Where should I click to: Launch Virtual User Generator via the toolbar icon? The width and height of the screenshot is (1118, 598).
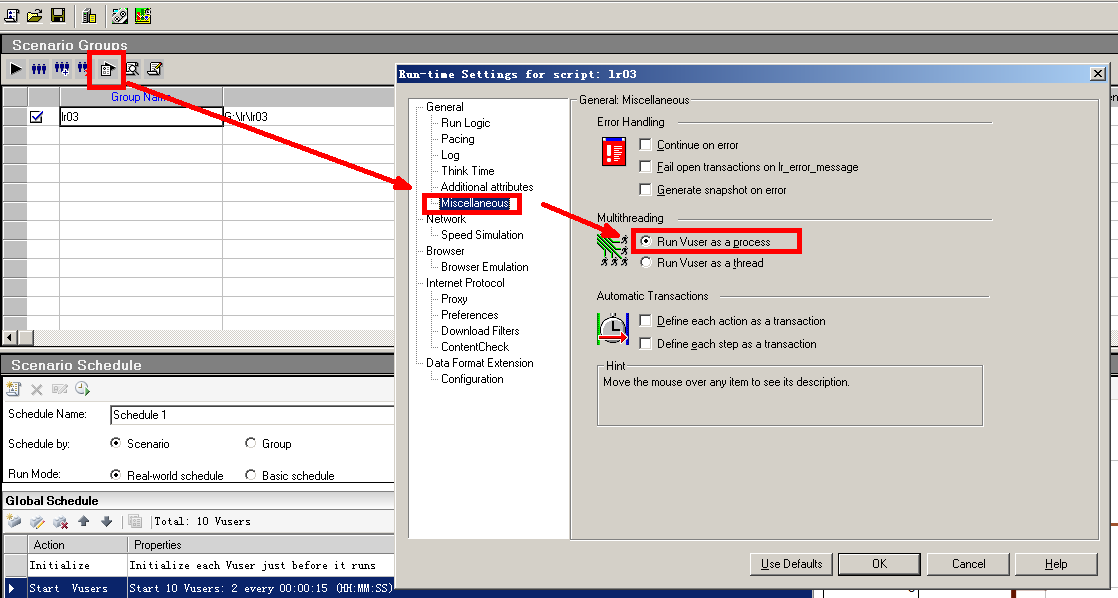[120, 15]
